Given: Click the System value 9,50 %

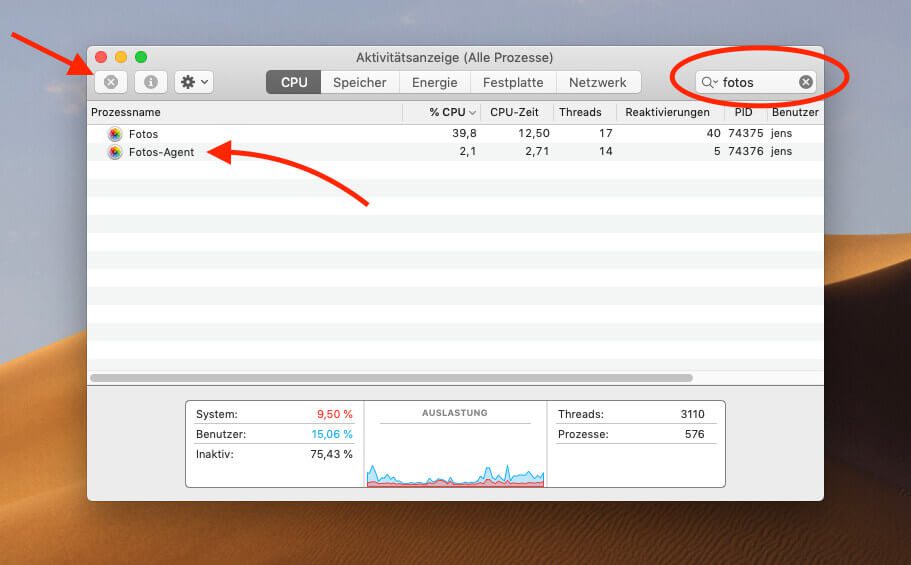Looking at the screenshot, I should point(335,414).
